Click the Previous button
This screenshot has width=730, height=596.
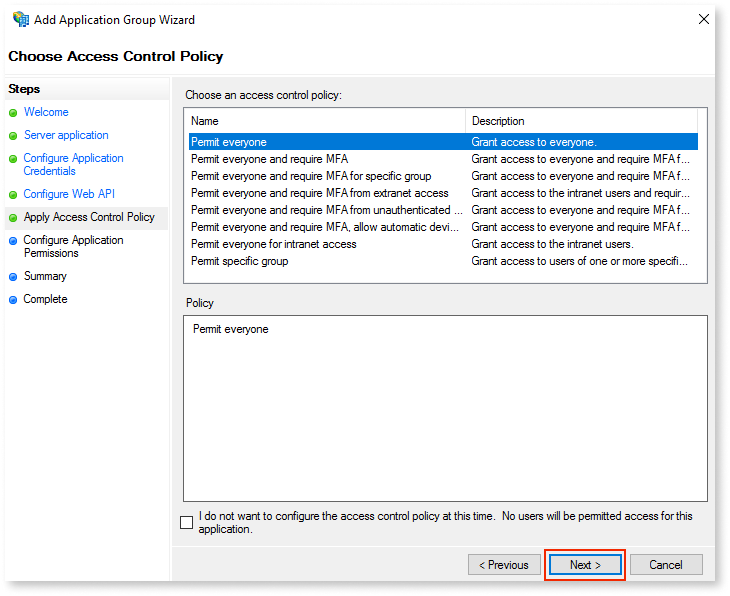(504, 565)
